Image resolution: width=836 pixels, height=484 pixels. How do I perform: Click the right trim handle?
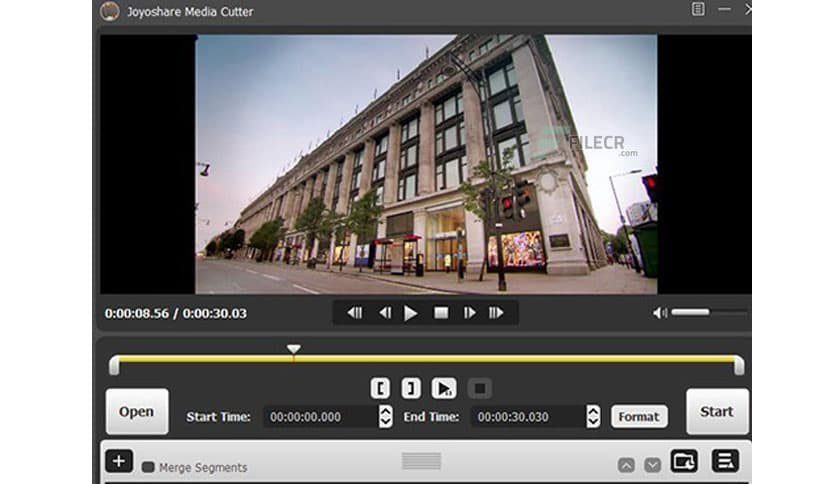tap(739, 366)
